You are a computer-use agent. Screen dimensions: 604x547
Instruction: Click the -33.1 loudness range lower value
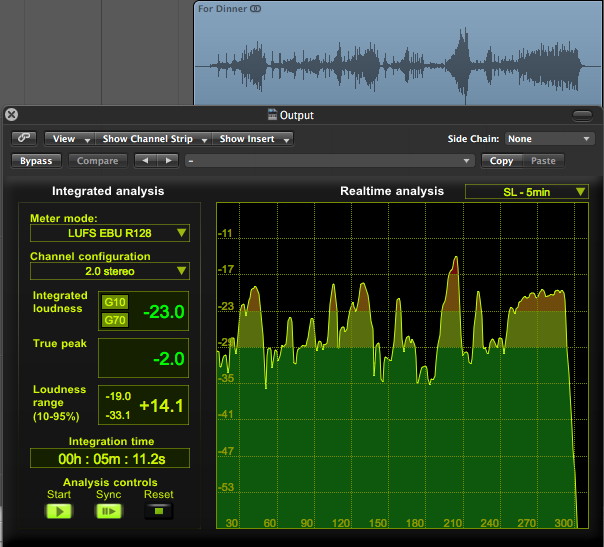click(x=118, y=415)
